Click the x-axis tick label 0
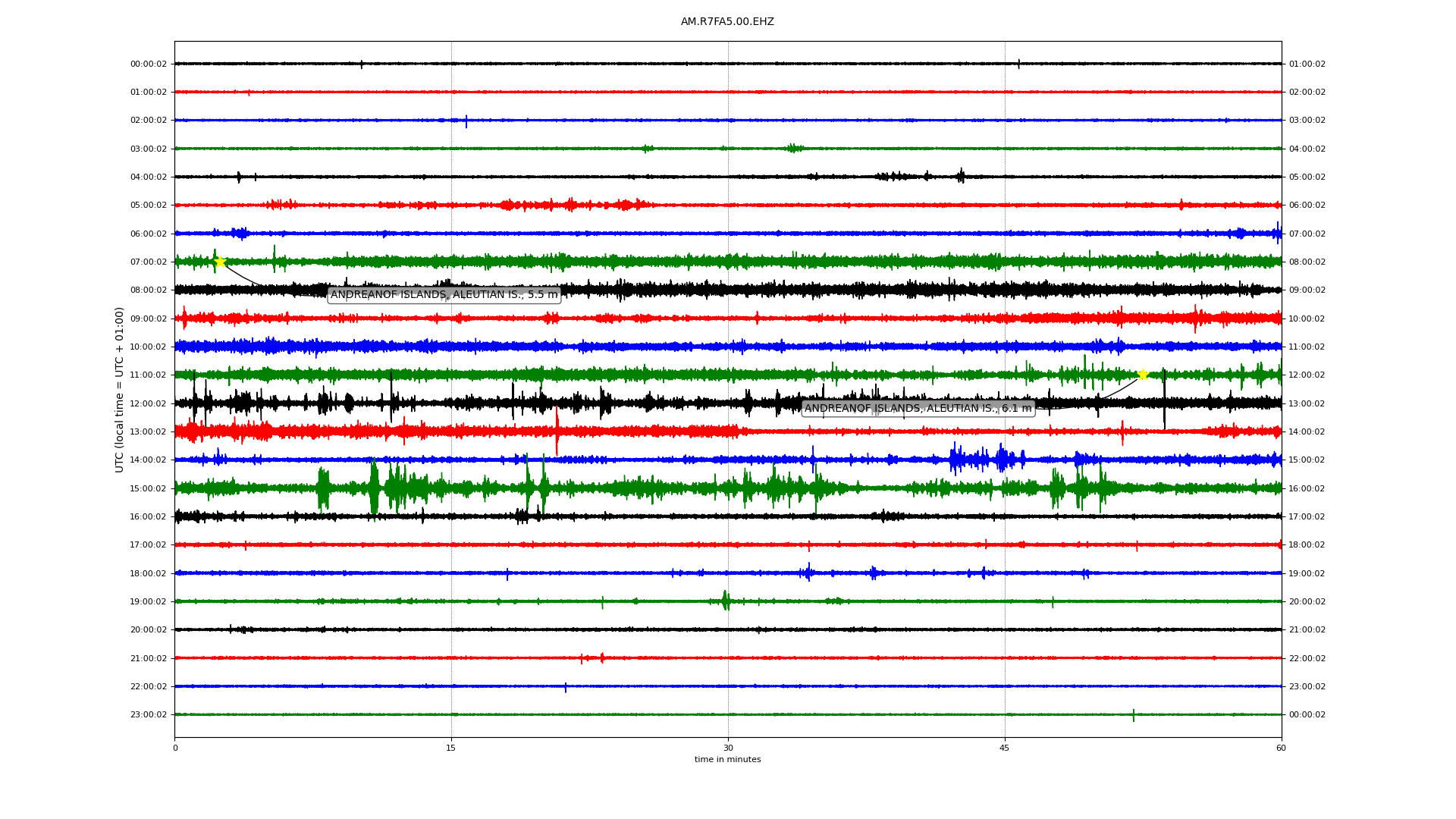1456x819 pixels. tap(175, 748)
